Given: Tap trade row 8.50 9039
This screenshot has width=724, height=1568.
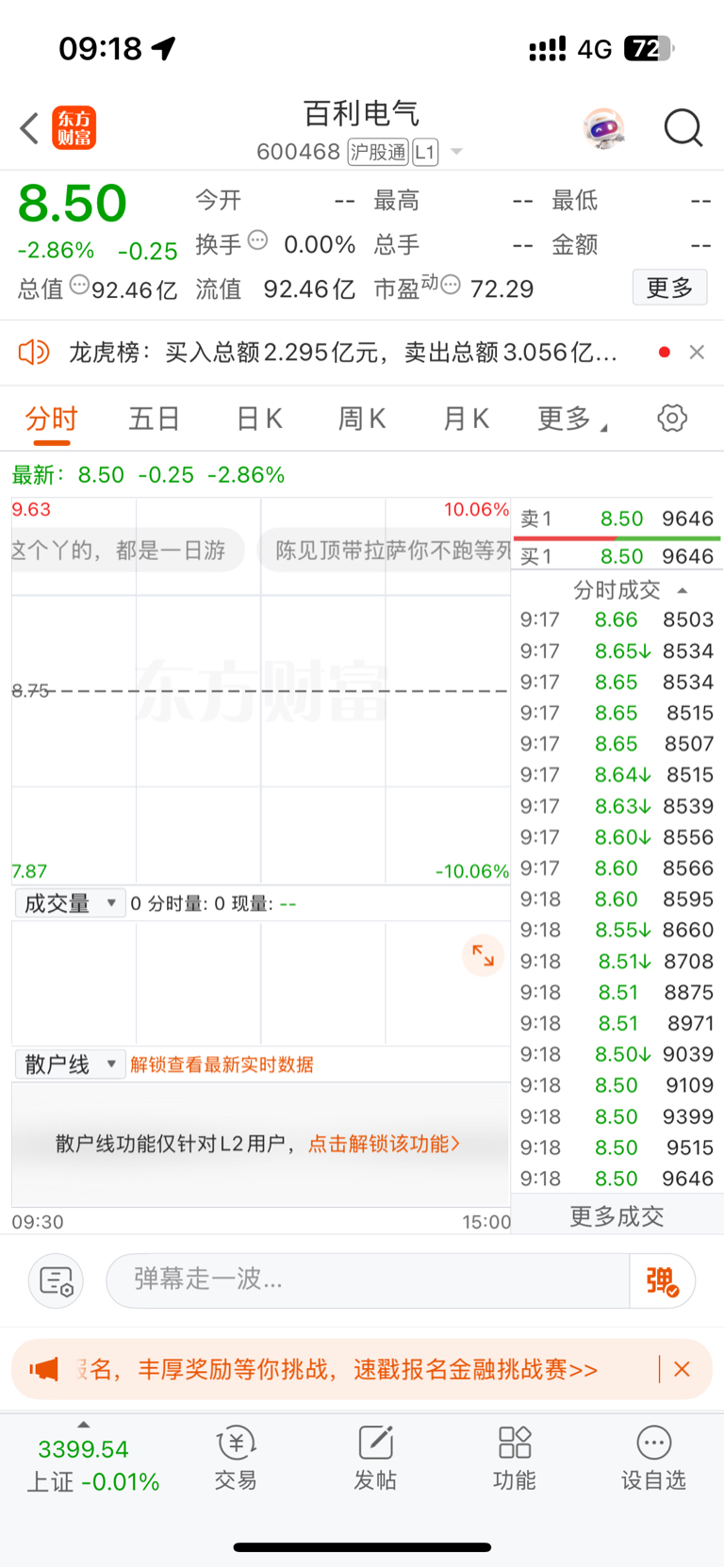Looking at the screenshot, I should [x=617, y=1054].
